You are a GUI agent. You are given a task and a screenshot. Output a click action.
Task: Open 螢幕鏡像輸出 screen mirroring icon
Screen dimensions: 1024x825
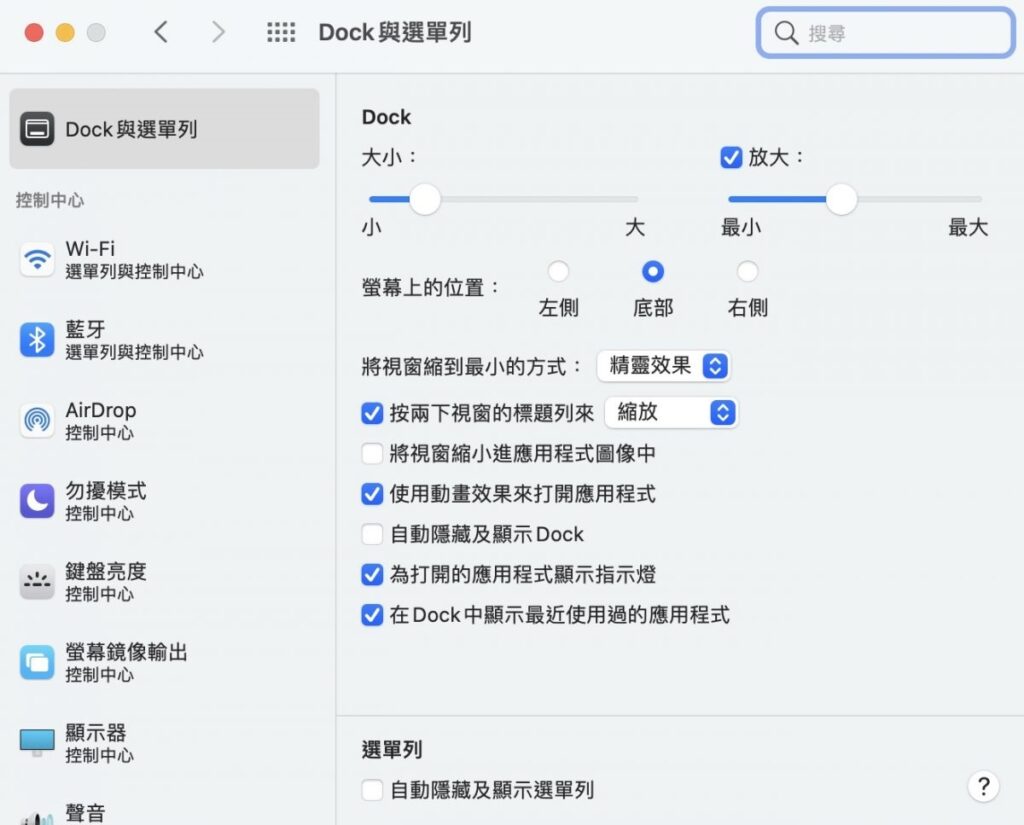[37, 662]
